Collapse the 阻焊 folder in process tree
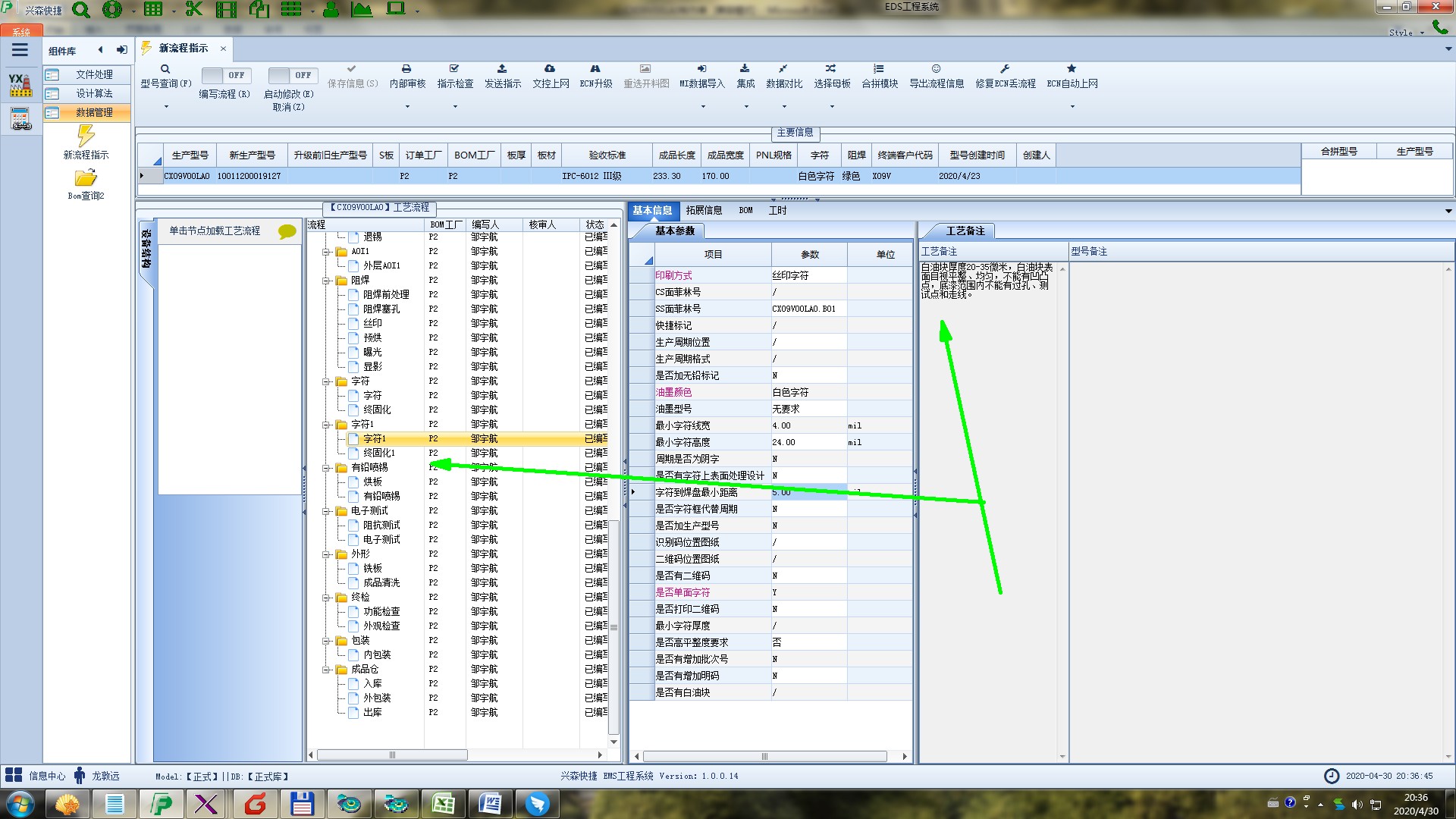This screenshot has height=819, width=1456. coord(327,281)
